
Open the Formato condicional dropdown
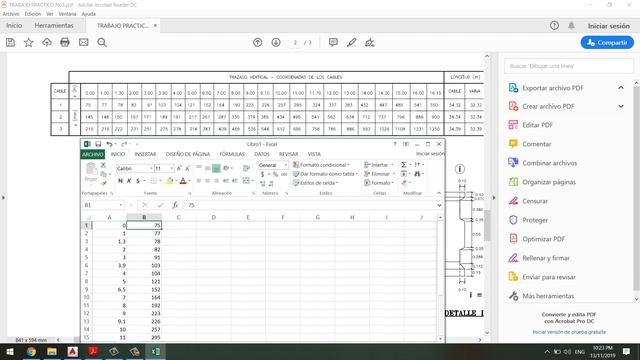coord(322,165)
